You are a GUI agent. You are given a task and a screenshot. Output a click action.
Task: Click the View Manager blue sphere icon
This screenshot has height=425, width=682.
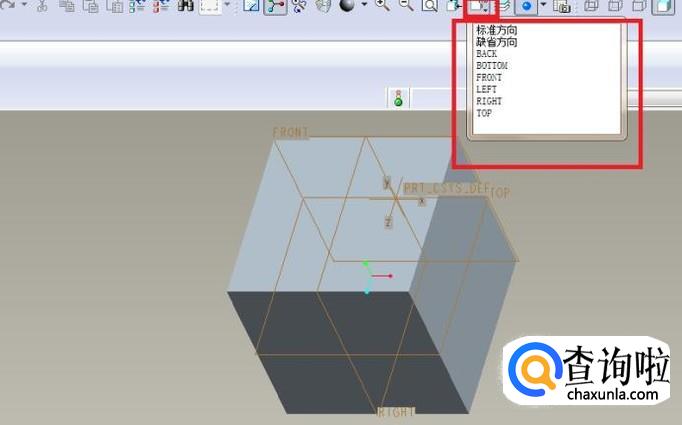(x=526, y=6)
